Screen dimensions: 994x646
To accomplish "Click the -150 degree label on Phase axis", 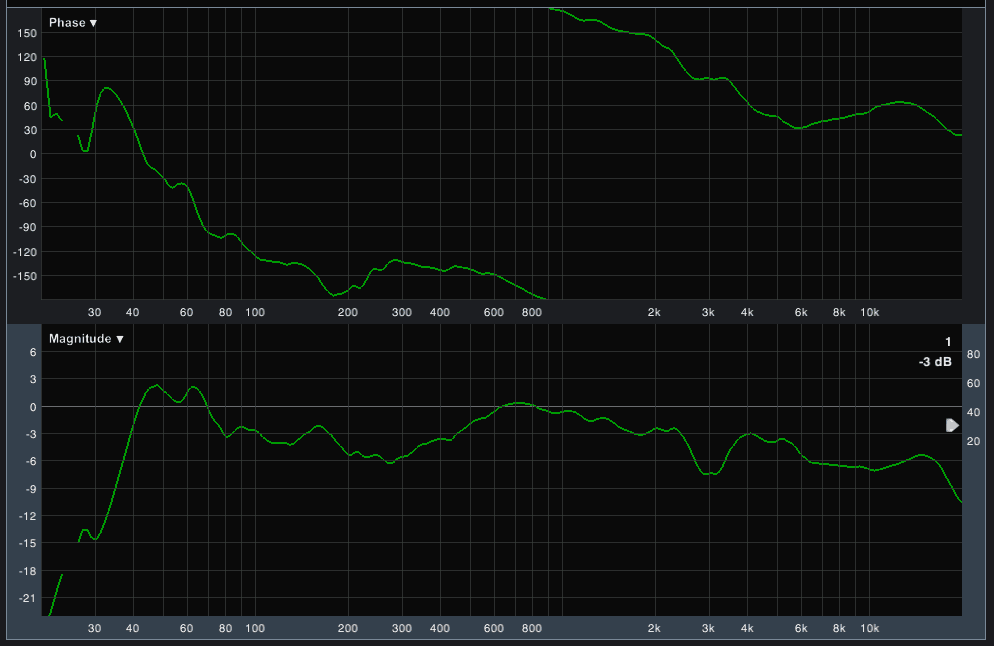I will (x=24, y=276).
